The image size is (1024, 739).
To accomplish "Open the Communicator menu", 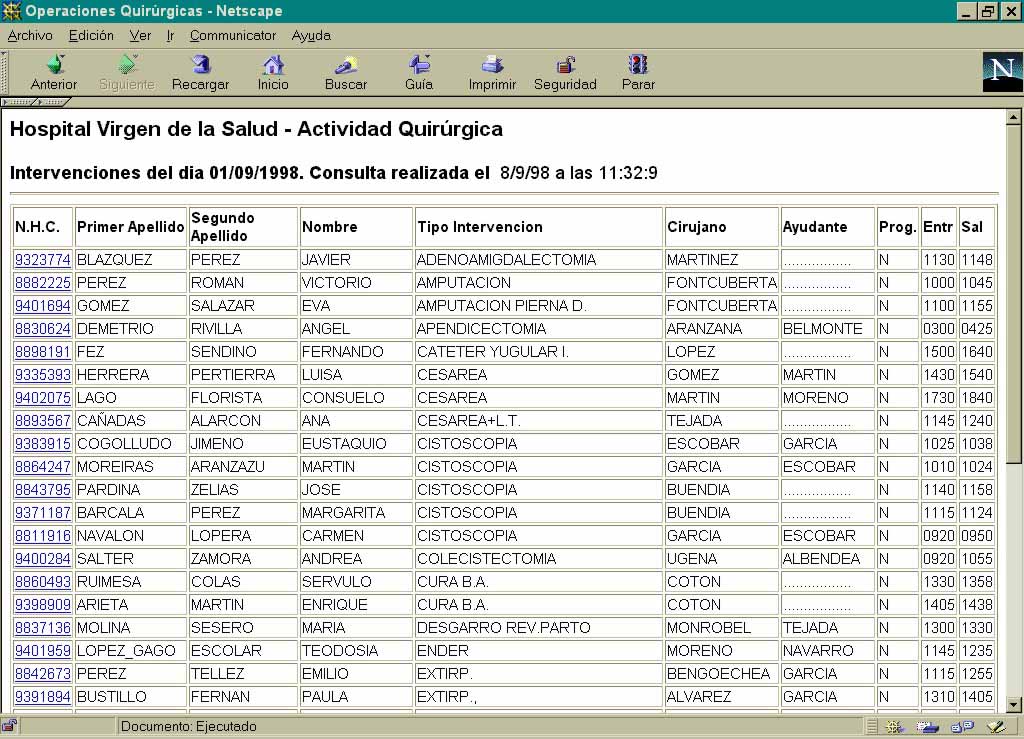I will pyautogui.click(x=232, y=35).
